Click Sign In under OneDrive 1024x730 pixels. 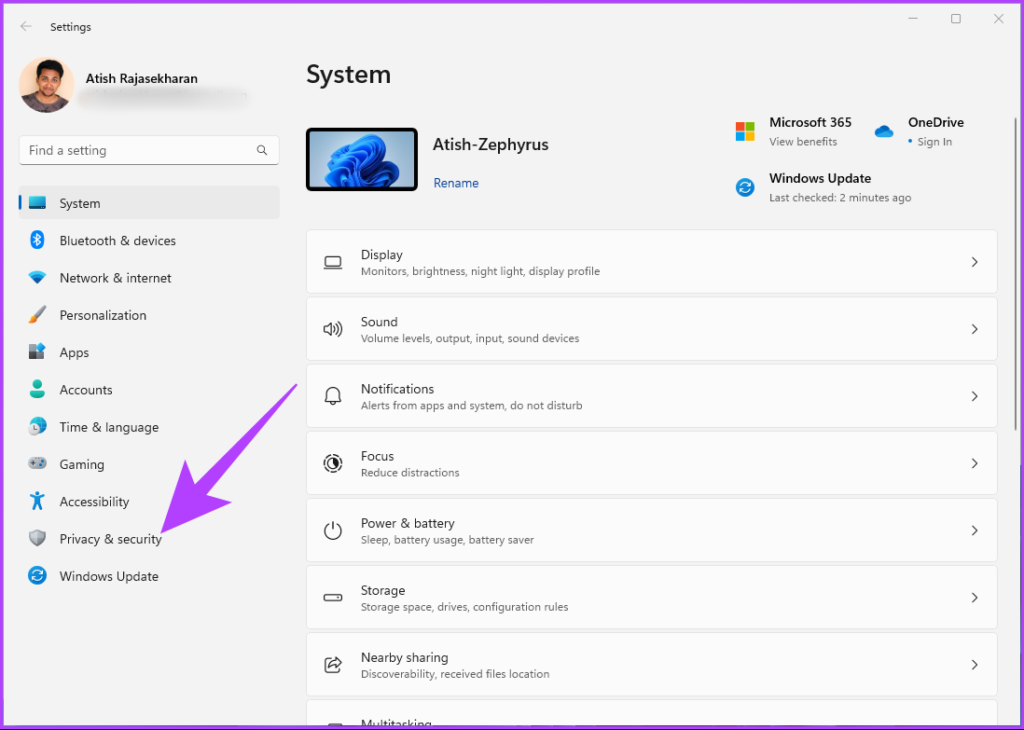(934, 142)
